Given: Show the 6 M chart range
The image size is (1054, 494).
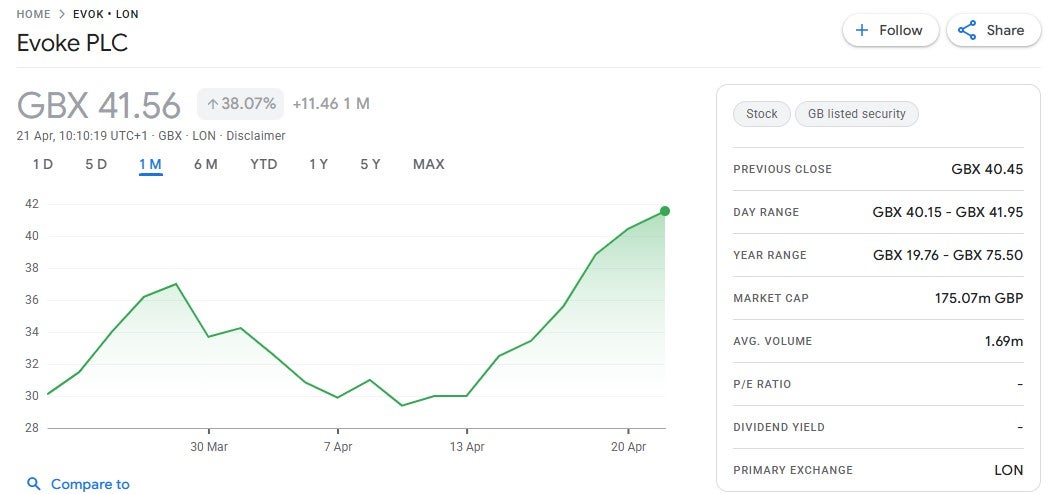Looking at the screenshot, I should click(x=206, y=164).
